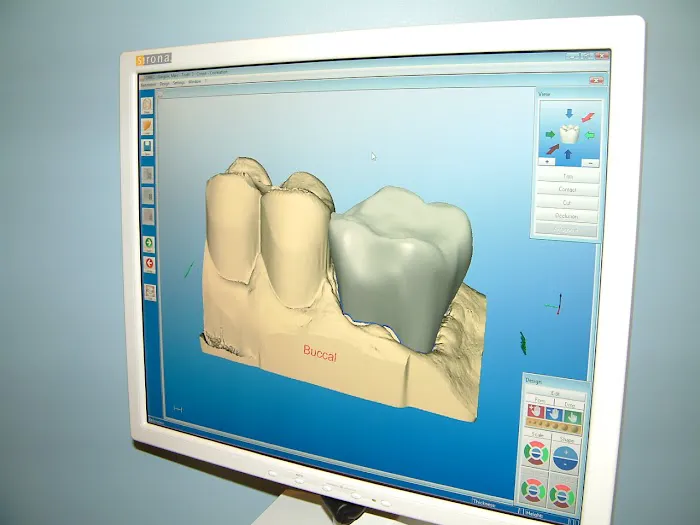The image size is (700, 525).
Task: Click the third greyed-out icon in left toolbar
Action: click(x=149, y=217)
